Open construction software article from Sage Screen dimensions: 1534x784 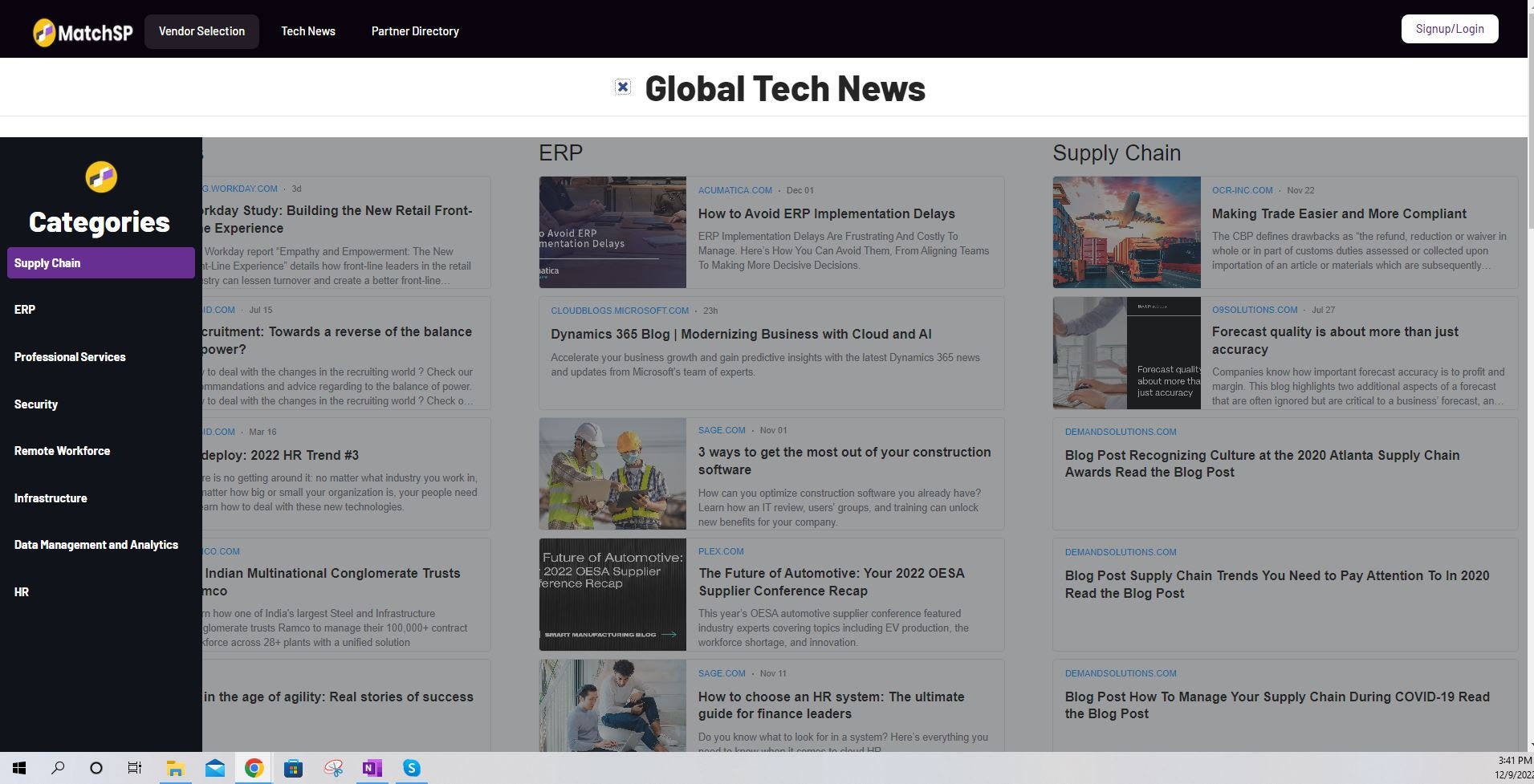pos(844,461)
